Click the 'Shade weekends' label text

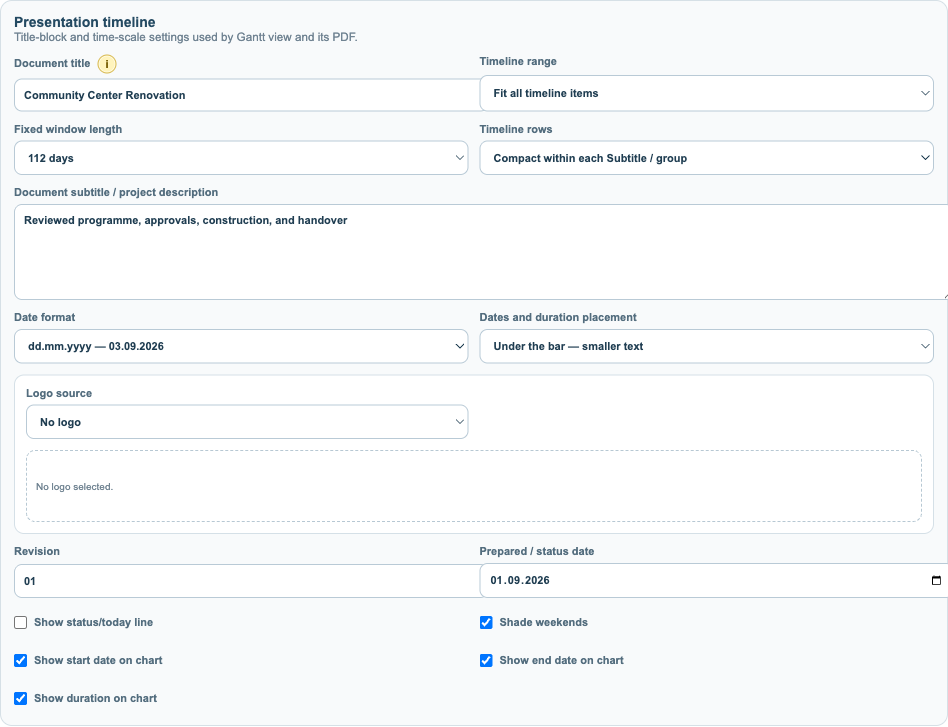pos(543,622)
